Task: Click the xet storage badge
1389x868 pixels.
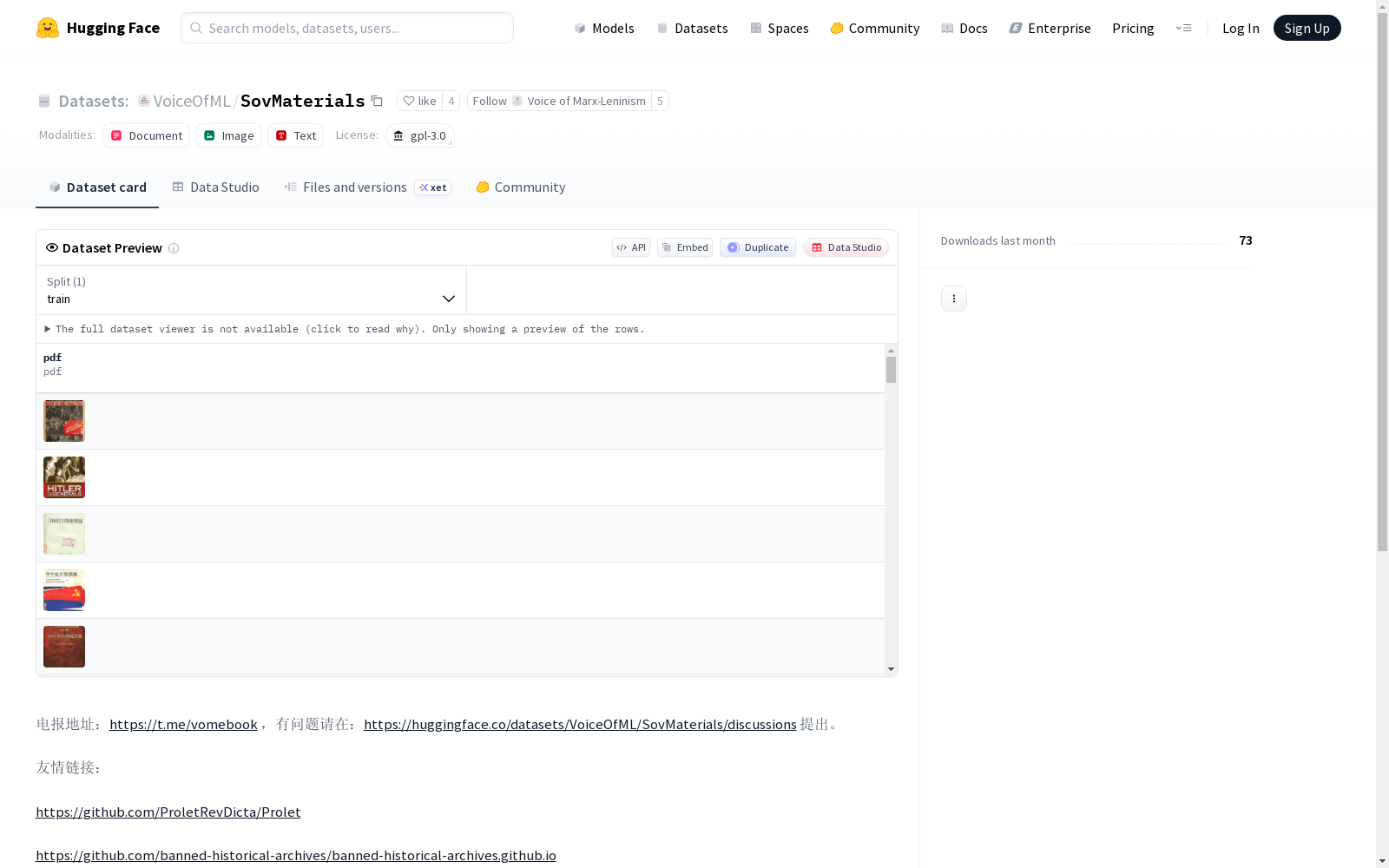Action: click(433, 187)
